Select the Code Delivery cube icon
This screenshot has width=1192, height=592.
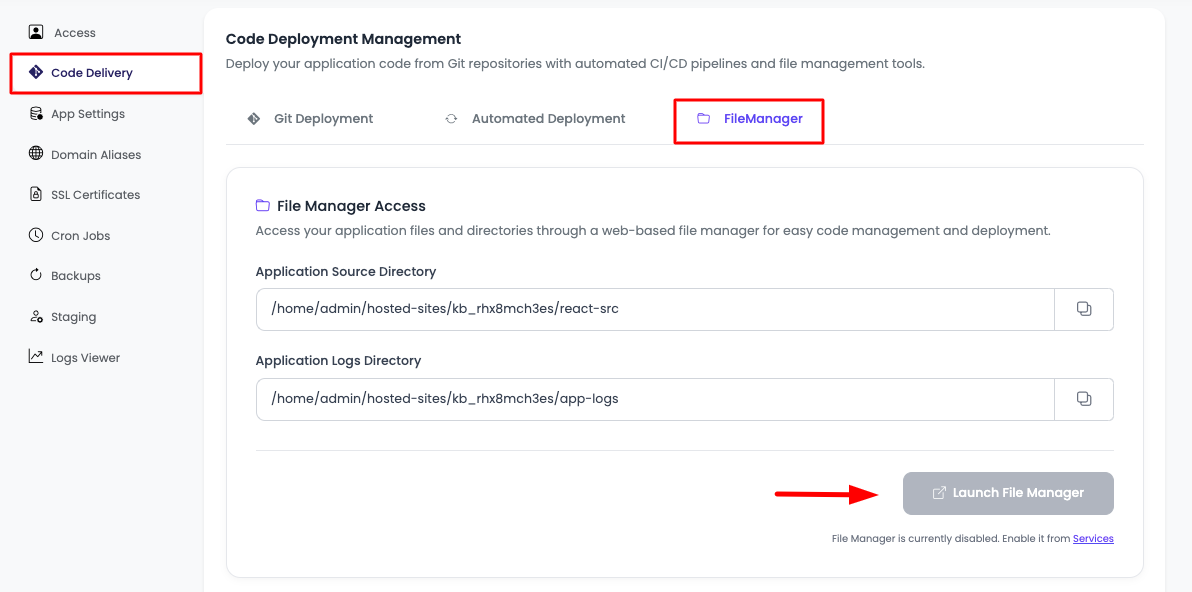click(36, 72)
